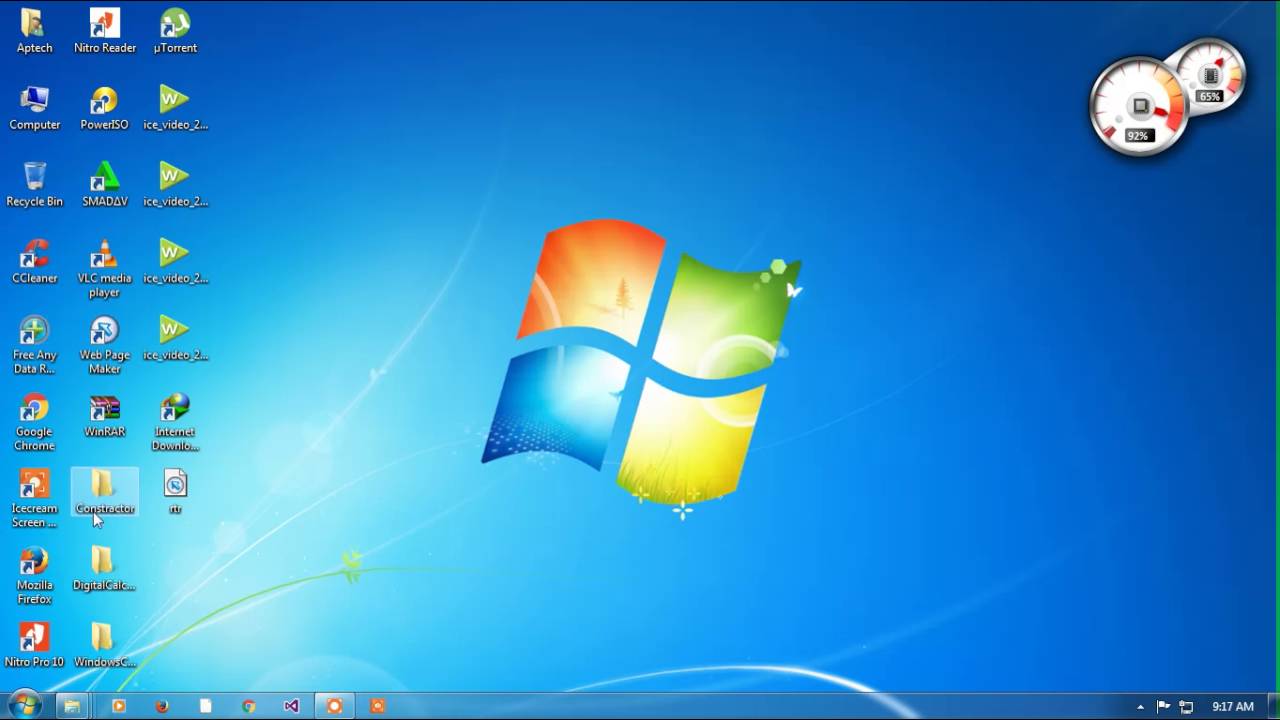Select the Internet Download Manager desktop shortcut
Screen dimensions: 1280x720
click(175, 422)
